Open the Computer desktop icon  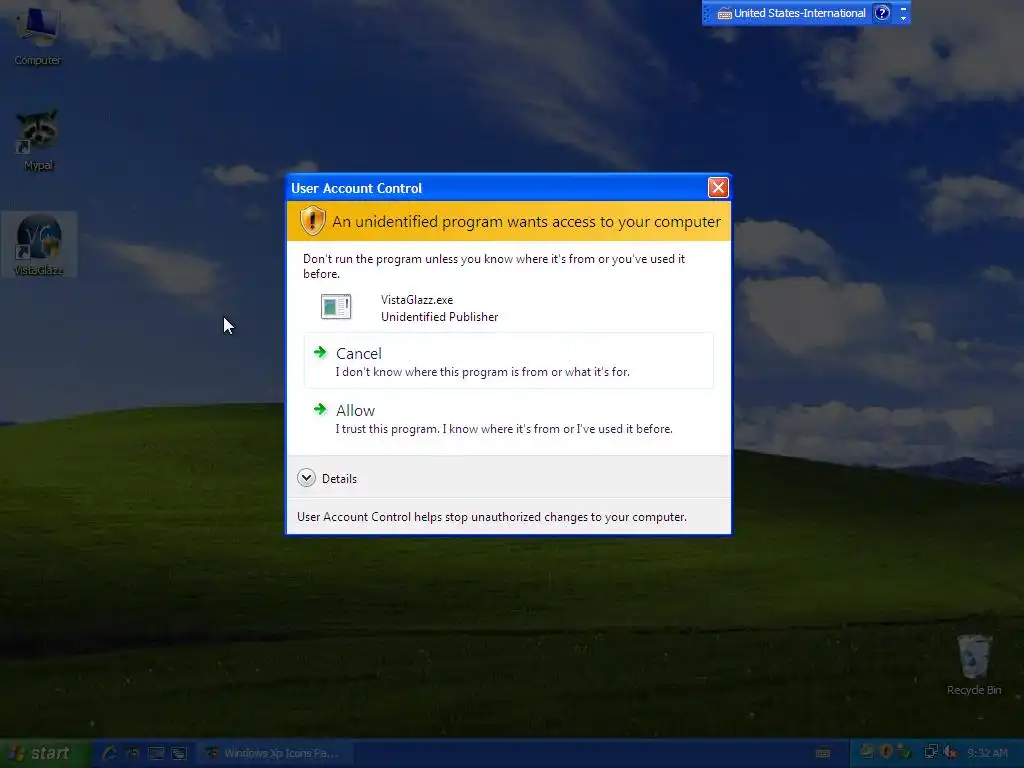tap(38, 36)
